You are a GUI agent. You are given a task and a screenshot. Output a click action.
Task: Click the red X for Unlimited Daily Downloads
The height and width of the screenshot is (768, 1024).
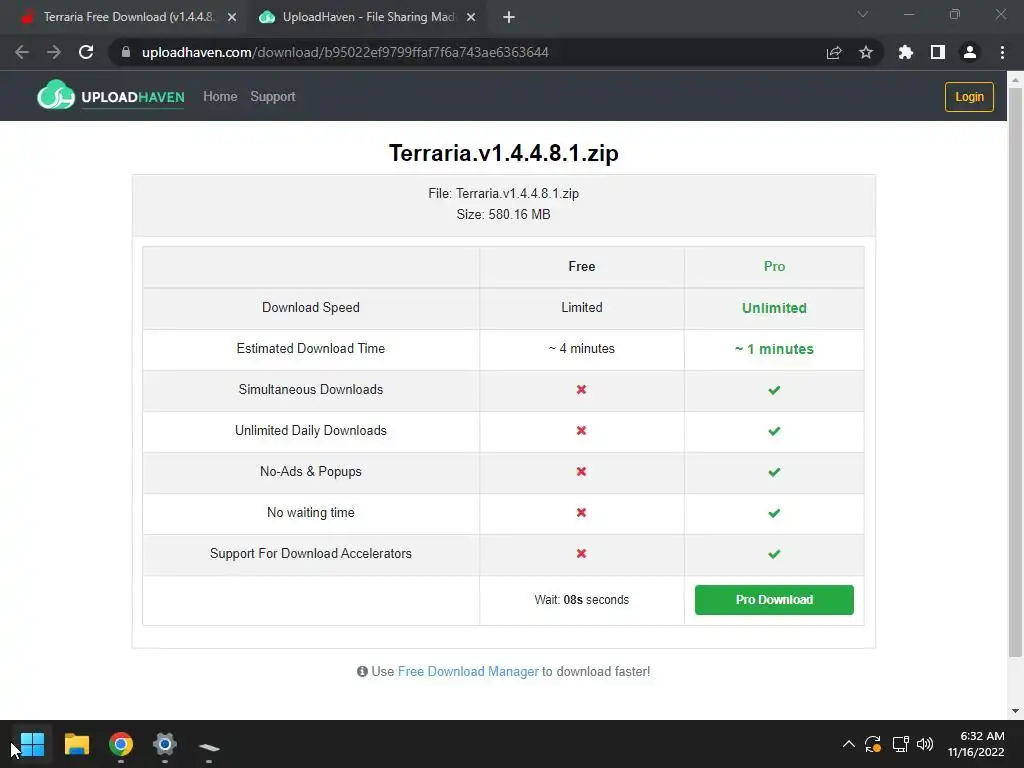click(581, 430)
